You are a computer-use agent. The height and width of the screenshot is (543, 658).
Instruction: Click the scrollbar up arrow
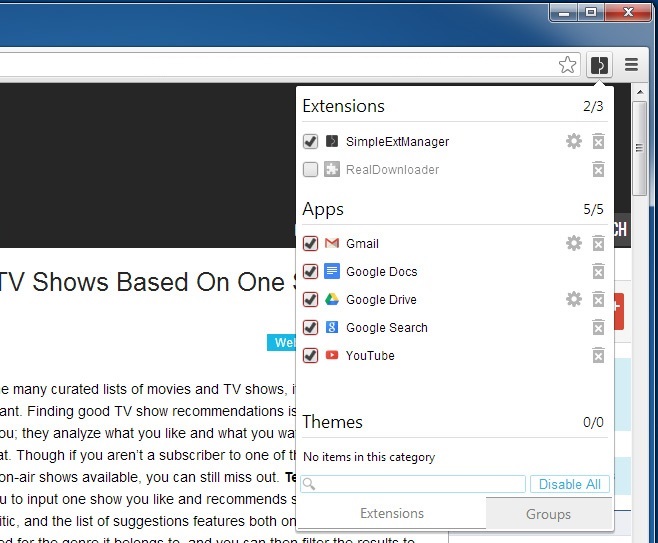click(640, 91)
